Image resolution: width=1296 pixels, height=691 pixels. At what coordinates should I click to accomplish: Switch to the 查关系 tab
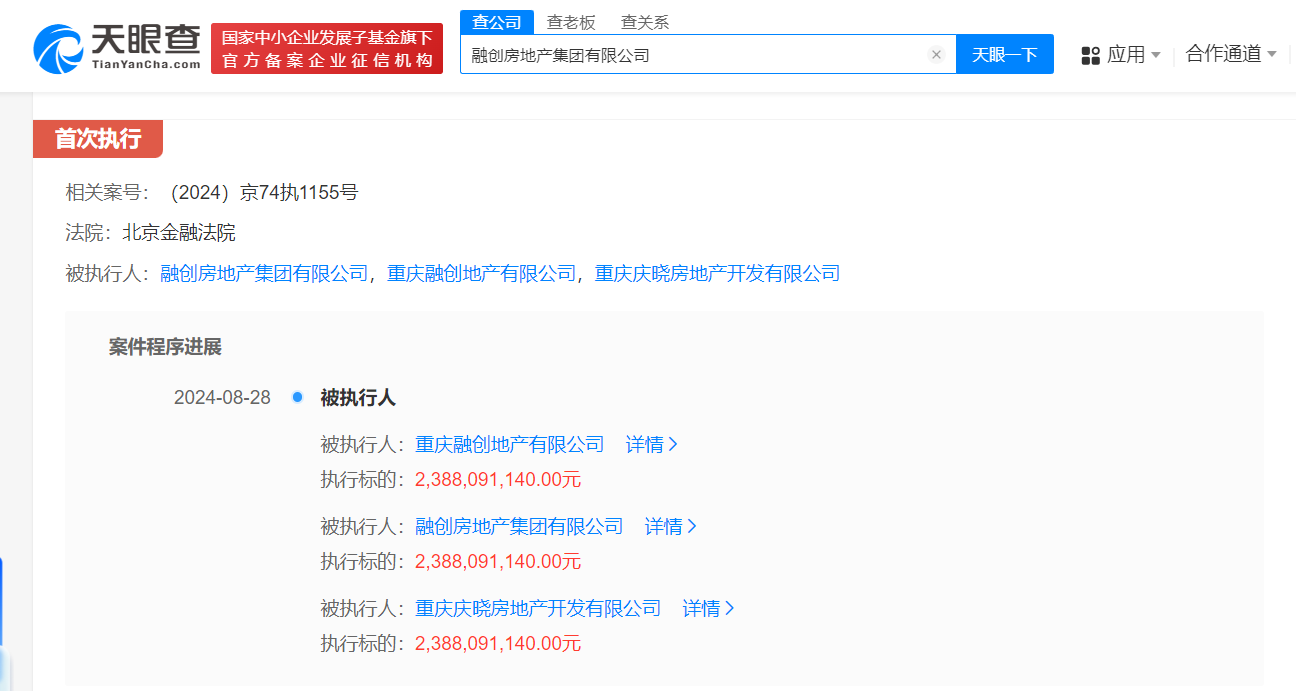pyautogui.click(x=645, y=22)
